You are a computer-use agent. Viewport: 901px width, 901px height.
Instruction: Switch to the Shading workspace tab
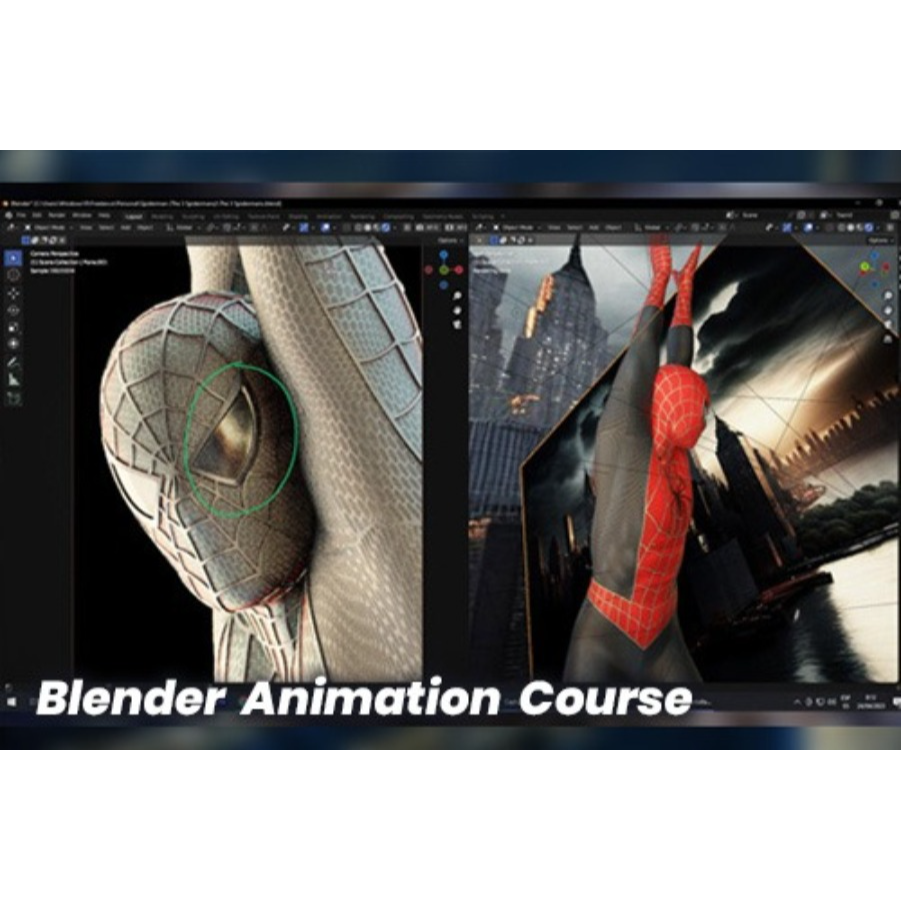(298, 217)
